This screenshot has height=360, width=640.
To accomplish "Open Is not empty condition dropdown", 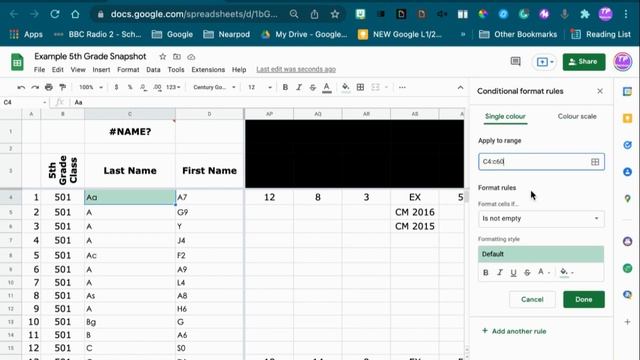I will [541, 219].
